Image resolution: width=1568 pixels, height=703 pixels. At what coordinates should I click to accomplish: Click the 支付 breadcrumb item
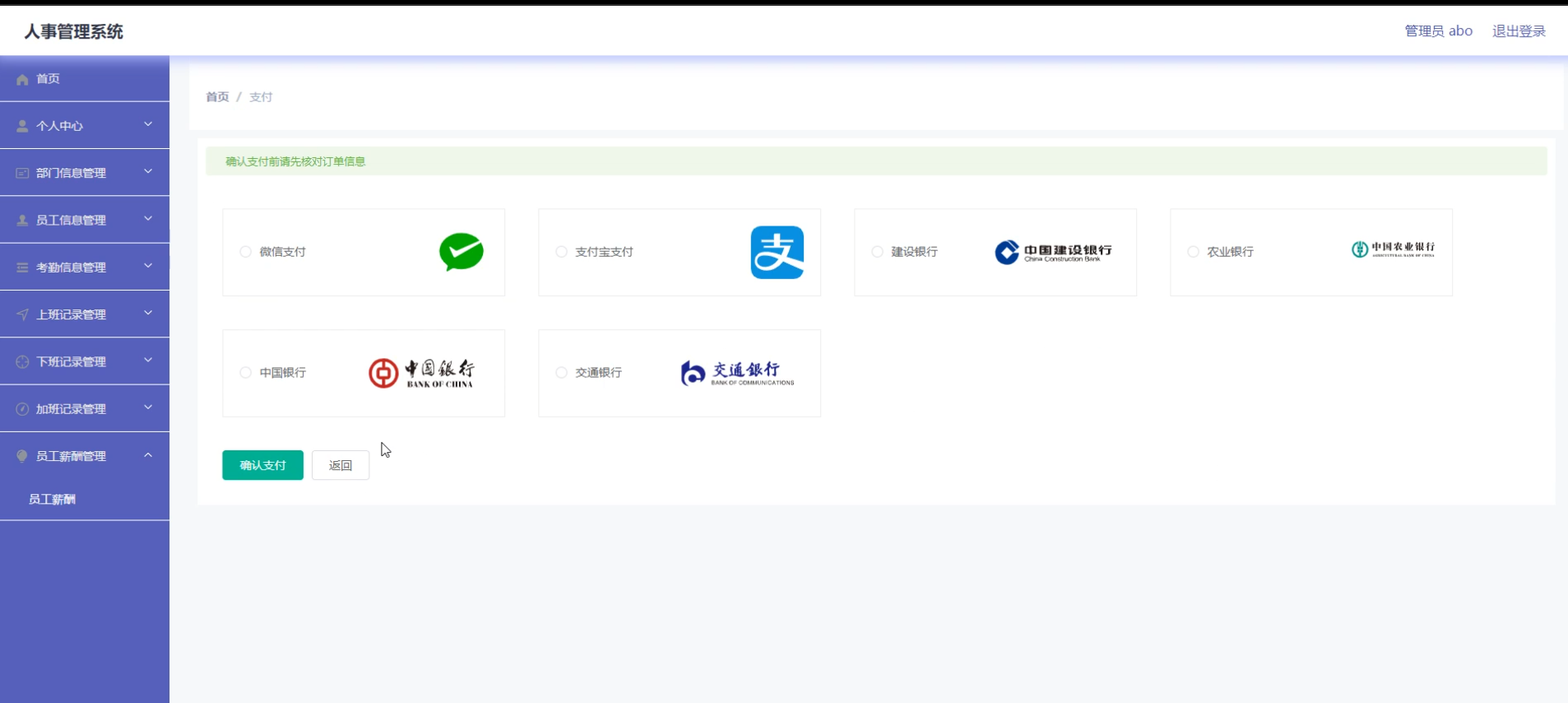[261, 97]
